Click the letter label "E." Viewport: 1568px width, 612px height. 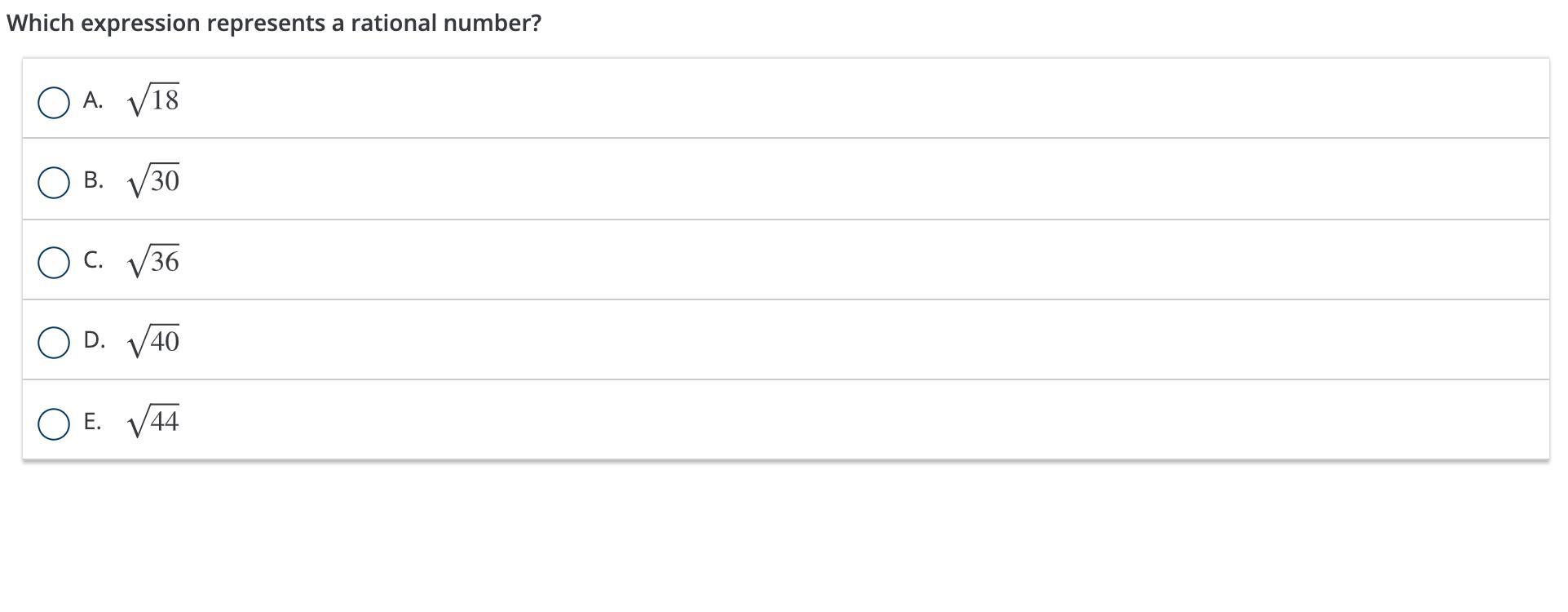point(92,422)
